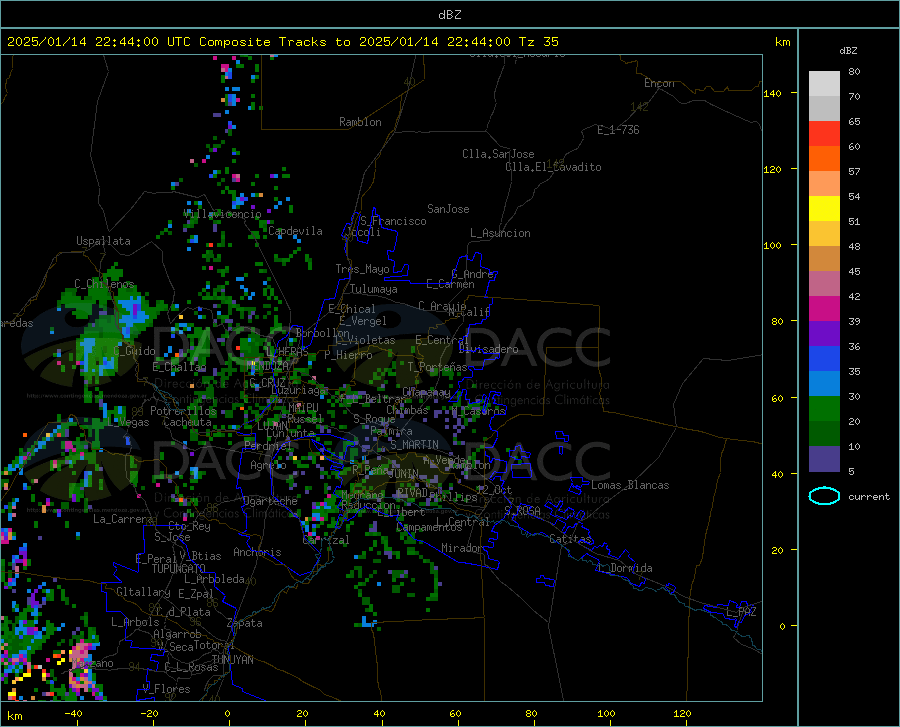Click the L_Vegas place label
Screen dimensions: 900x727
pyautogui.click(x=128, y=422)
